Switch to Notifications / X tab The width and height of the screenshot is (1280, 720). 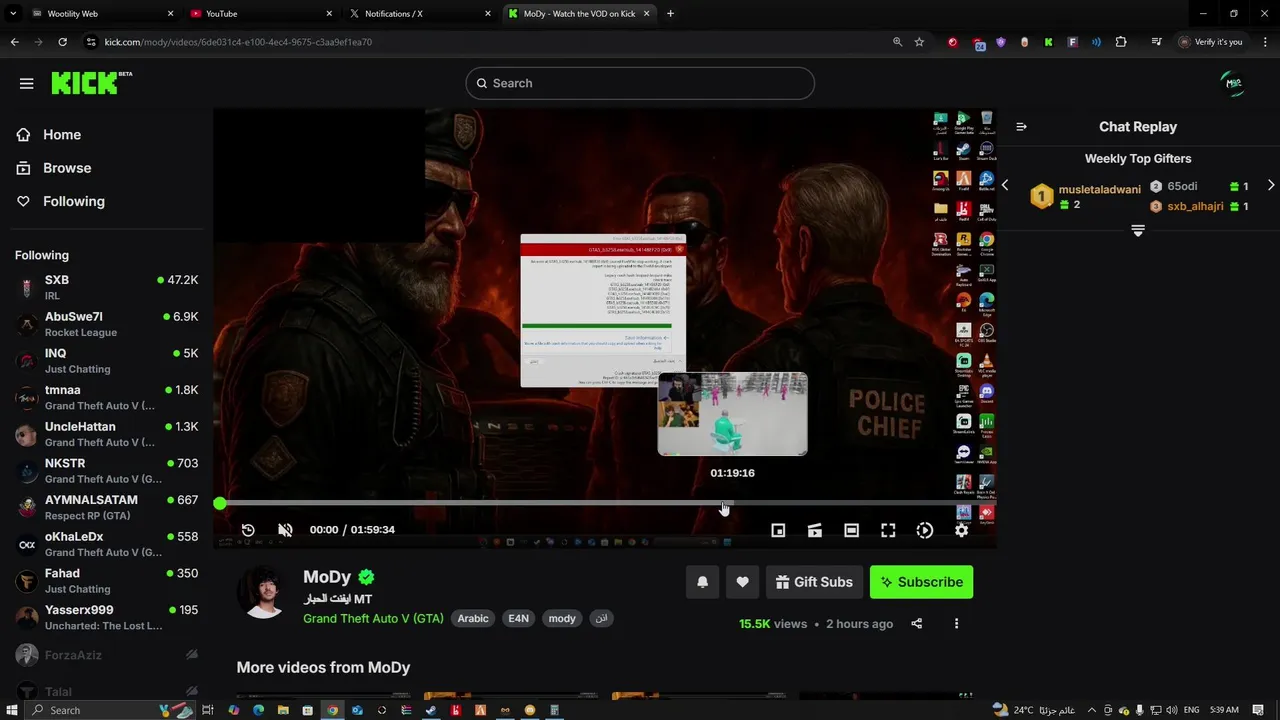[x=421, y=14]
